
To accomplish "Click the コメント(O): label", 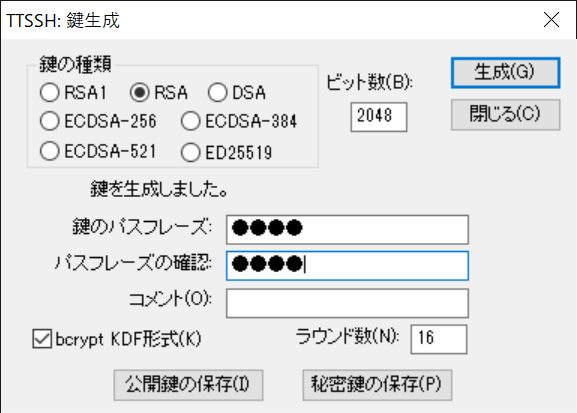I will pos(170,299).
